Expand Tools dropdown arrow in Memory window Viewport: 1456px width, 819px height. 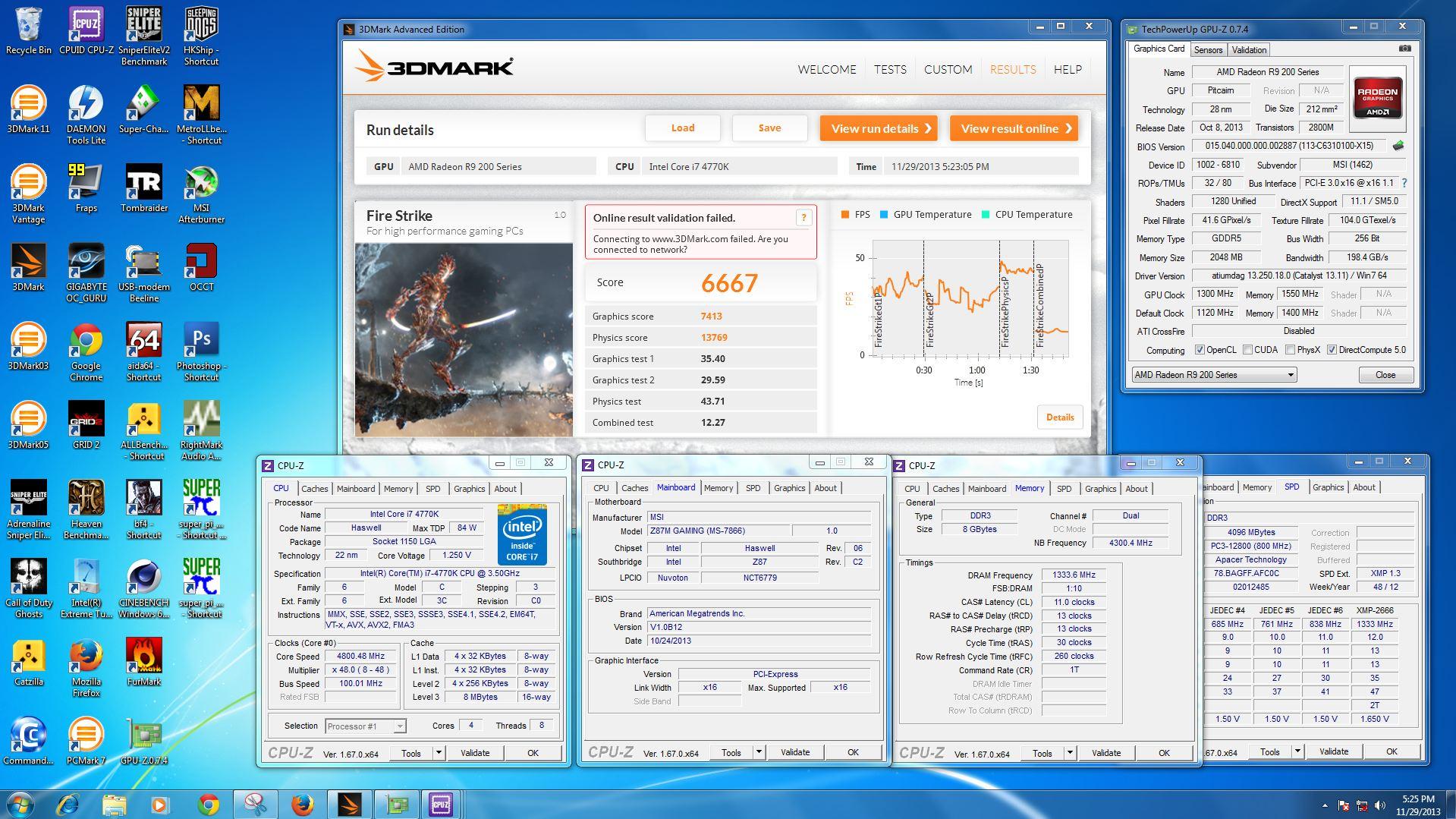click(x=1070, y=753)
